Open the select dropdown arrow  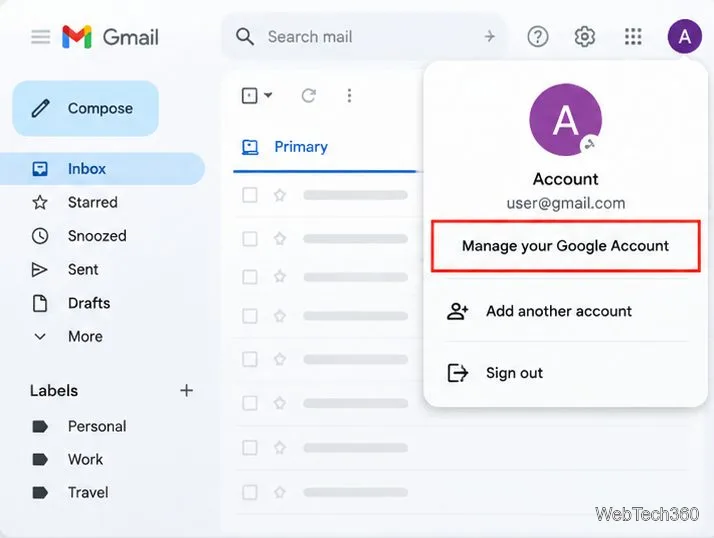pyautogui.click(x=268, y=95)
